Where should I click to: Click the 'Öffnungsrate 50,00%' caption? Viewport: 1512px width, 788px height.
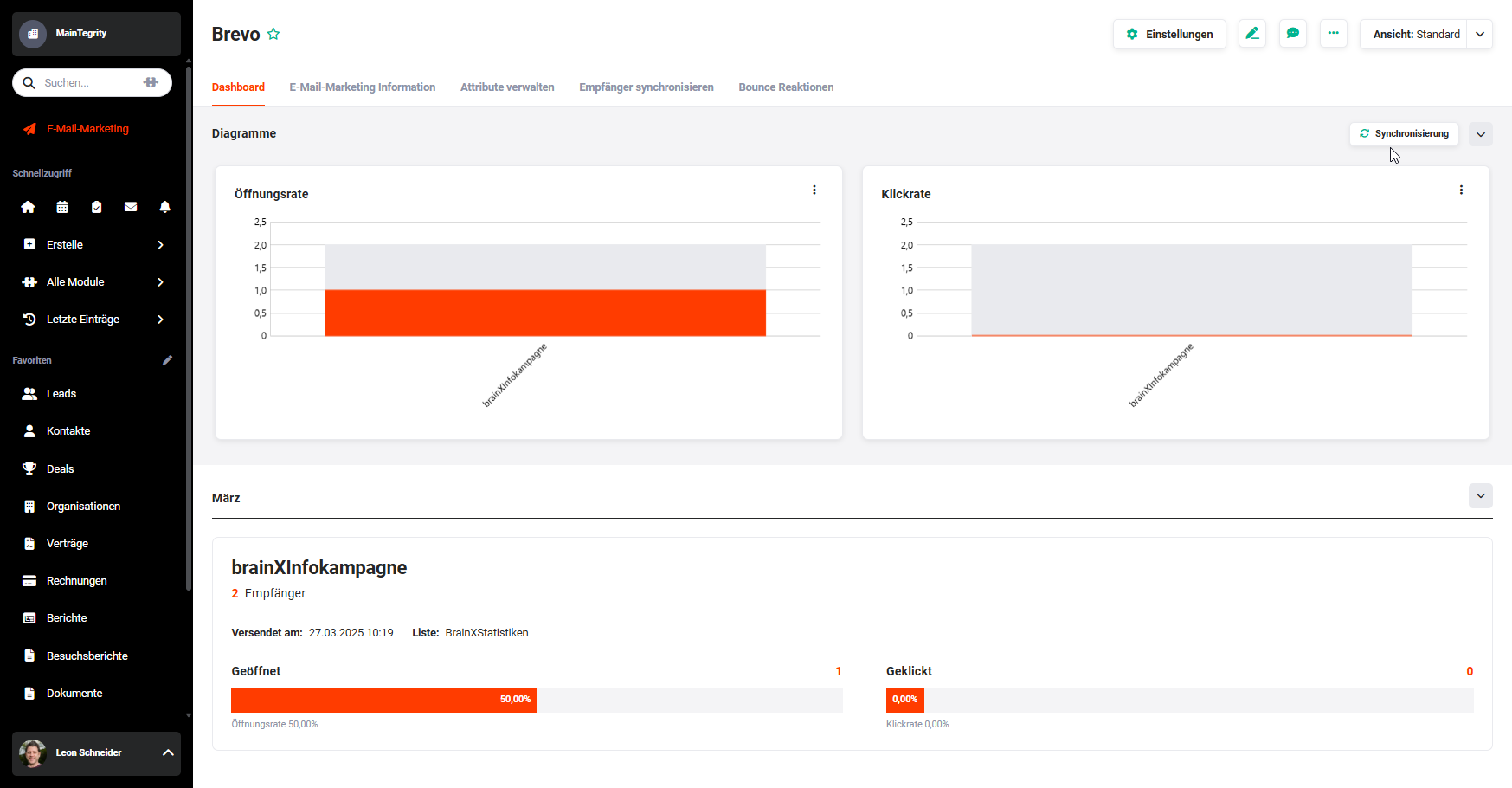click(x=274, y=725)
